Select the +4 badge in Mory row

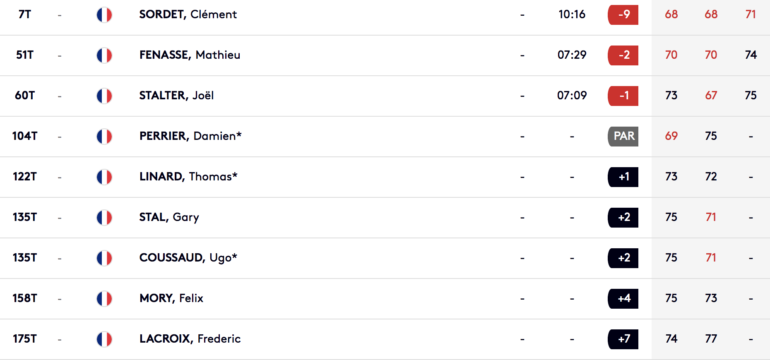coord(623,298)
